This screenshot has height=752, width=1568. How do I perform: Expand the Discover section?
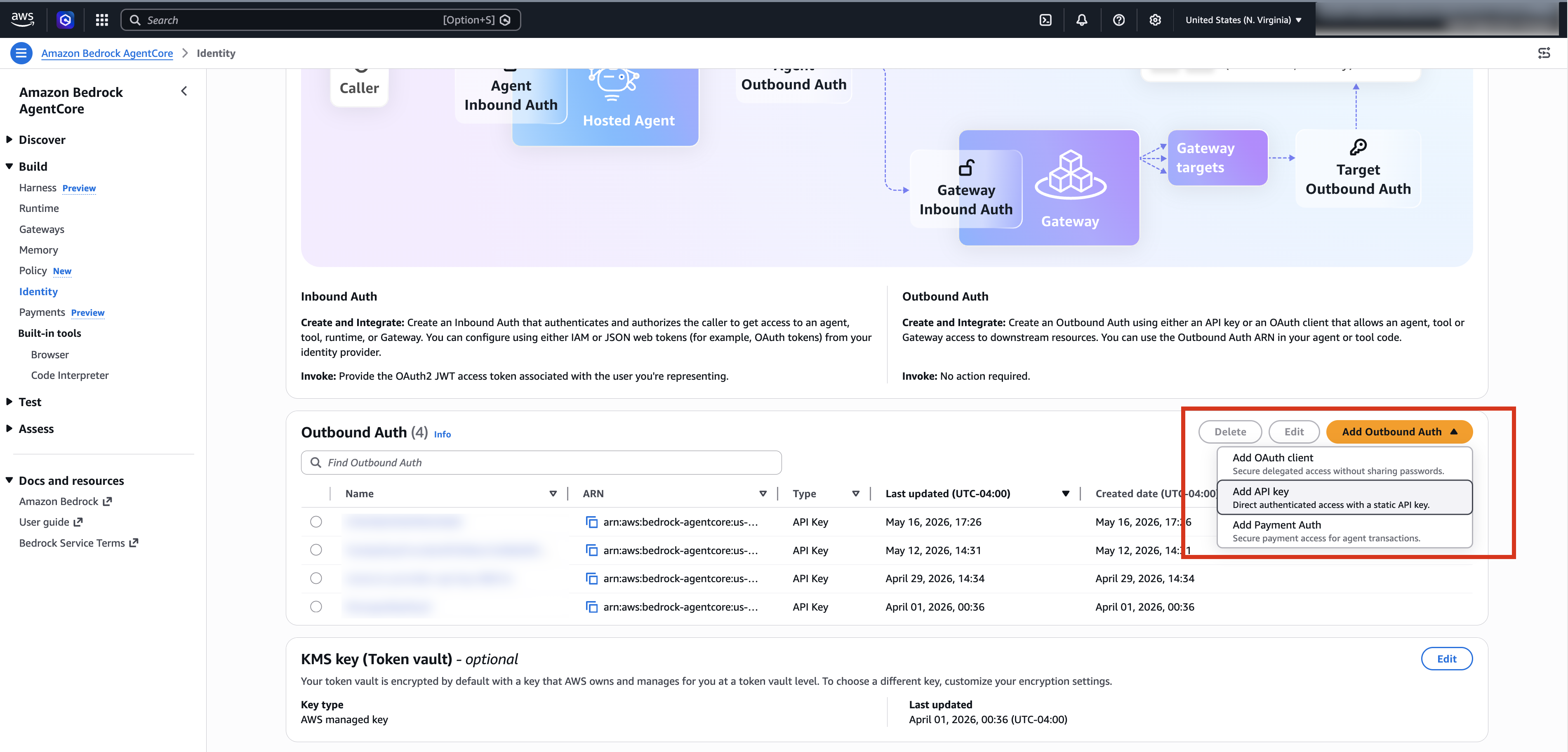[9, 139]
